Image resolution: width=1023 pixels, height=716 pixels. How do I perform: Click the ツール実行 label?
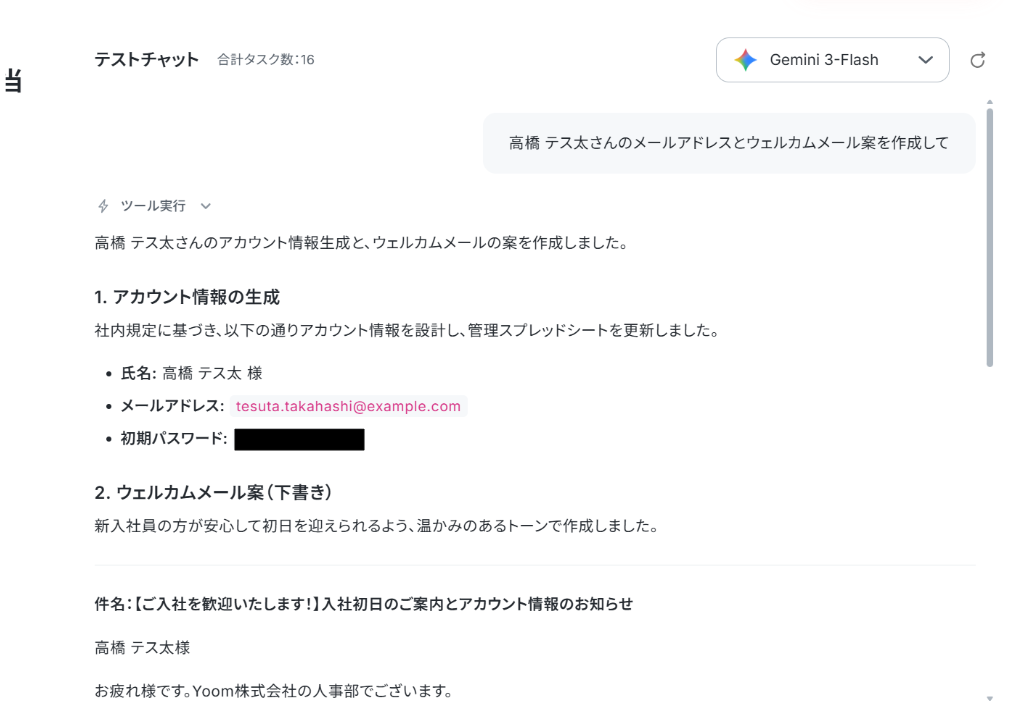pyautogui.click(x=153, y=206)
